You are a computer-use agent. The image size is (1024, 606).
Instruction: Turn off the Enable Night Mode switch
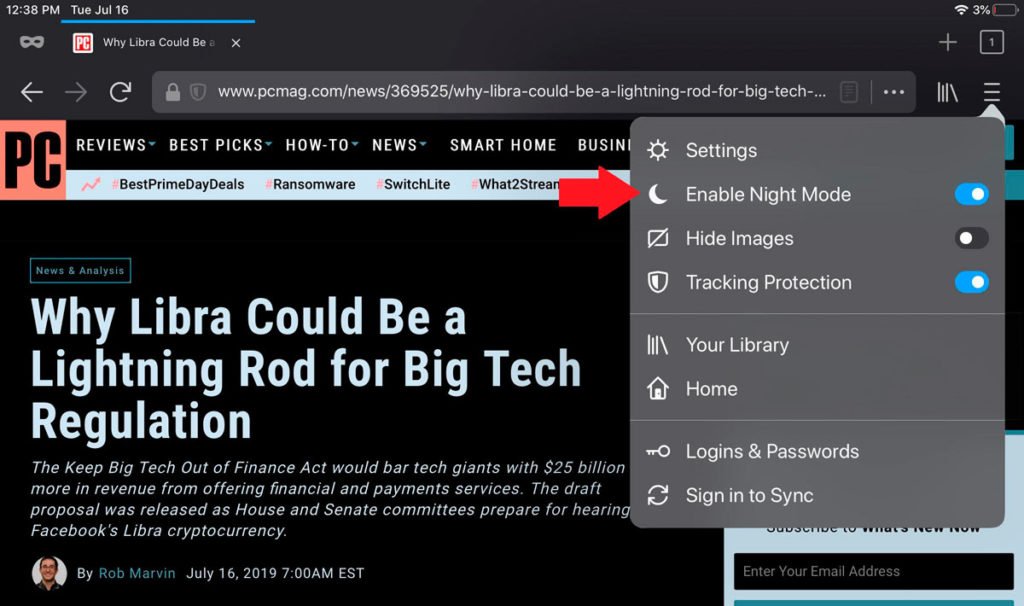[971, 194]
